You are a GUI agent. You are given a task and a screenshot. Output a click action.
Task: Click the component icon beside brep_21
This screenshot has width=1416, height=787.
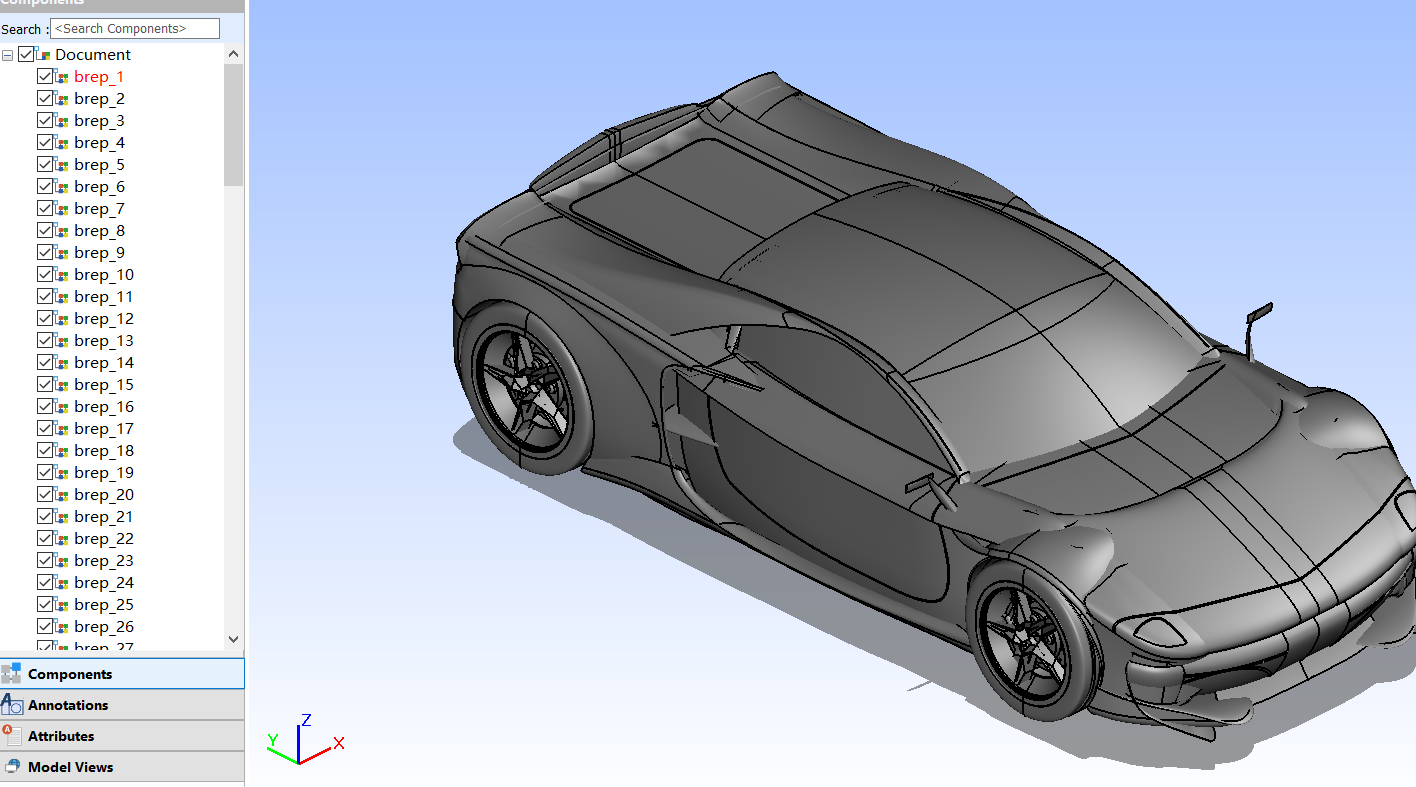click(62, 516)
